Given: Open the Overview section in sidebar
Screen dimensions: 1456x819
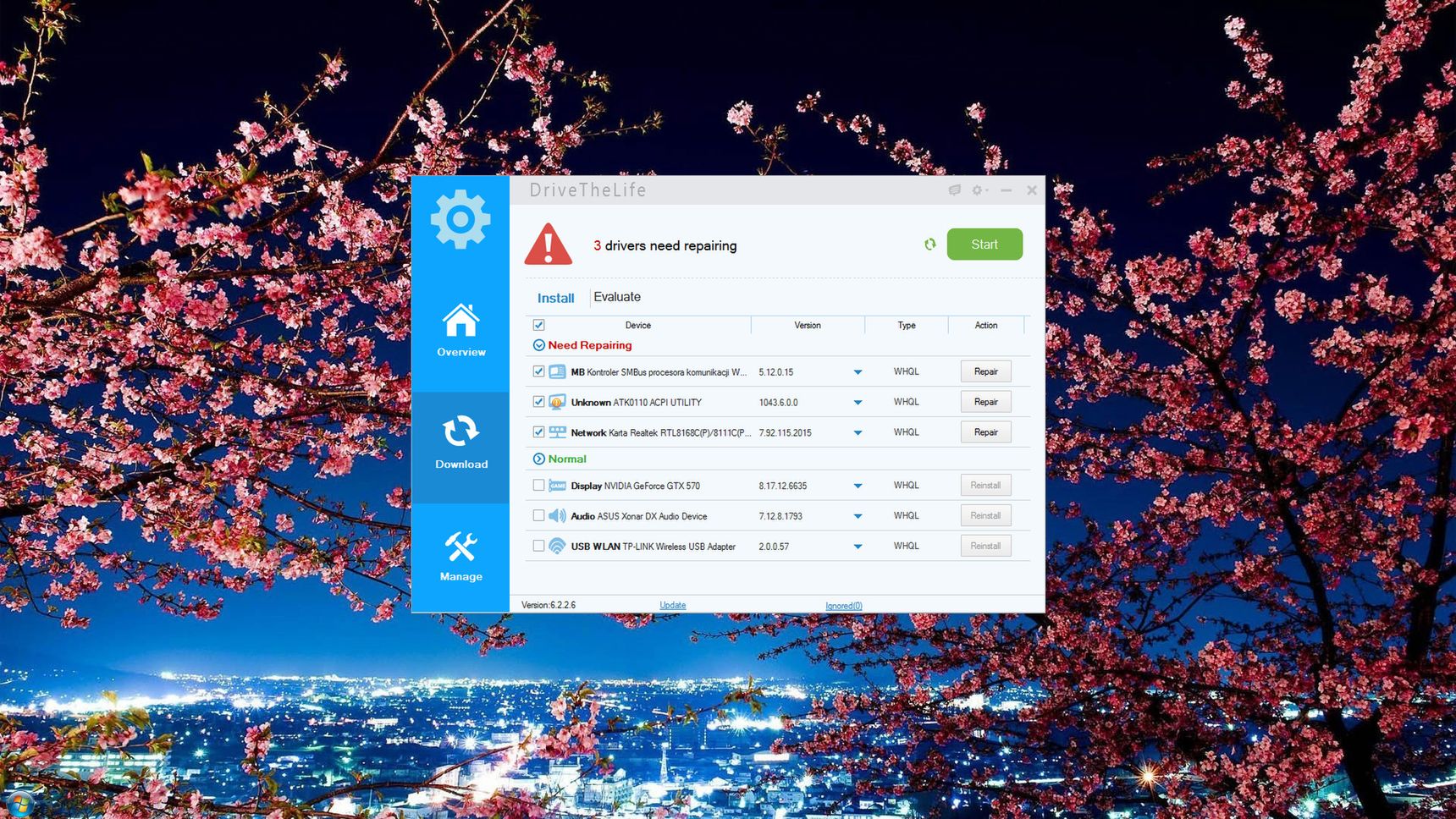Looking at the screenshot, I should (461, 330).
